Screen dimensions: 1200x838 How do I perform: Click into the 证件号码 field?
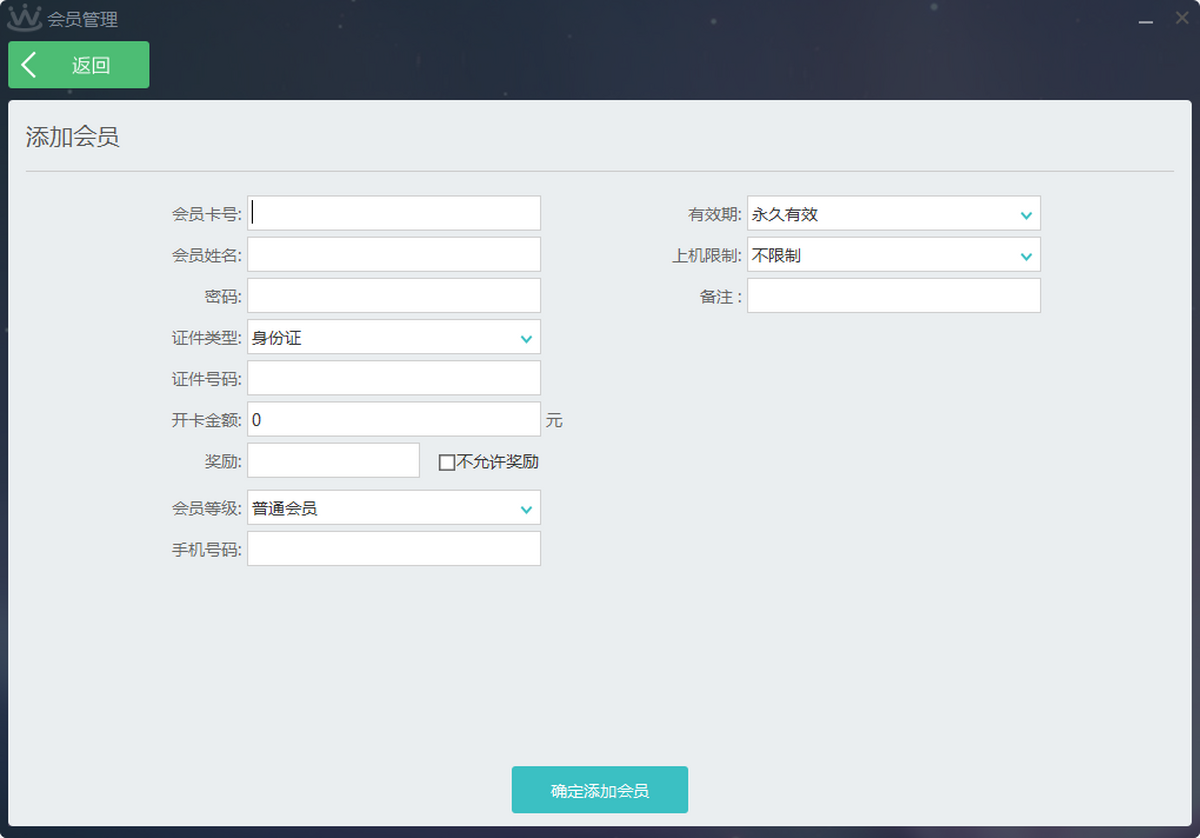point(393,378)
